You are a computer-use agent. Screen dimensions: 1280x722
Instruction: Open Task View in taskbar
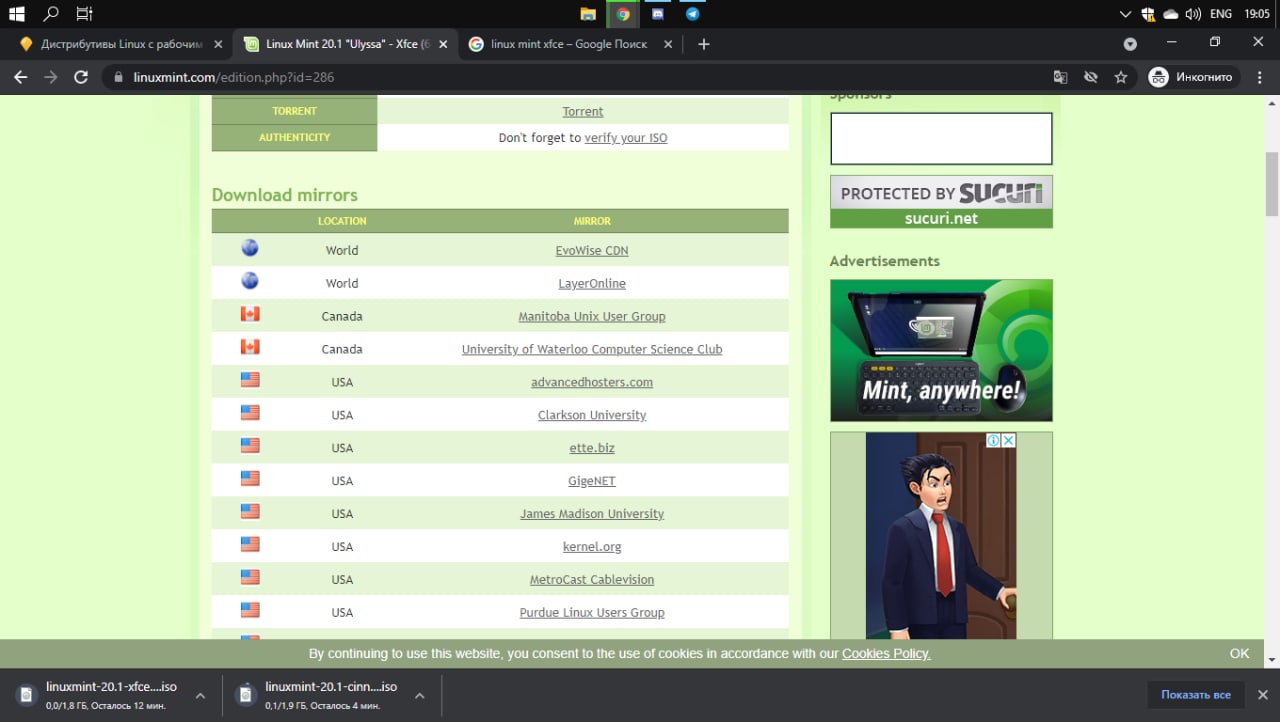[x=84, y=14]
